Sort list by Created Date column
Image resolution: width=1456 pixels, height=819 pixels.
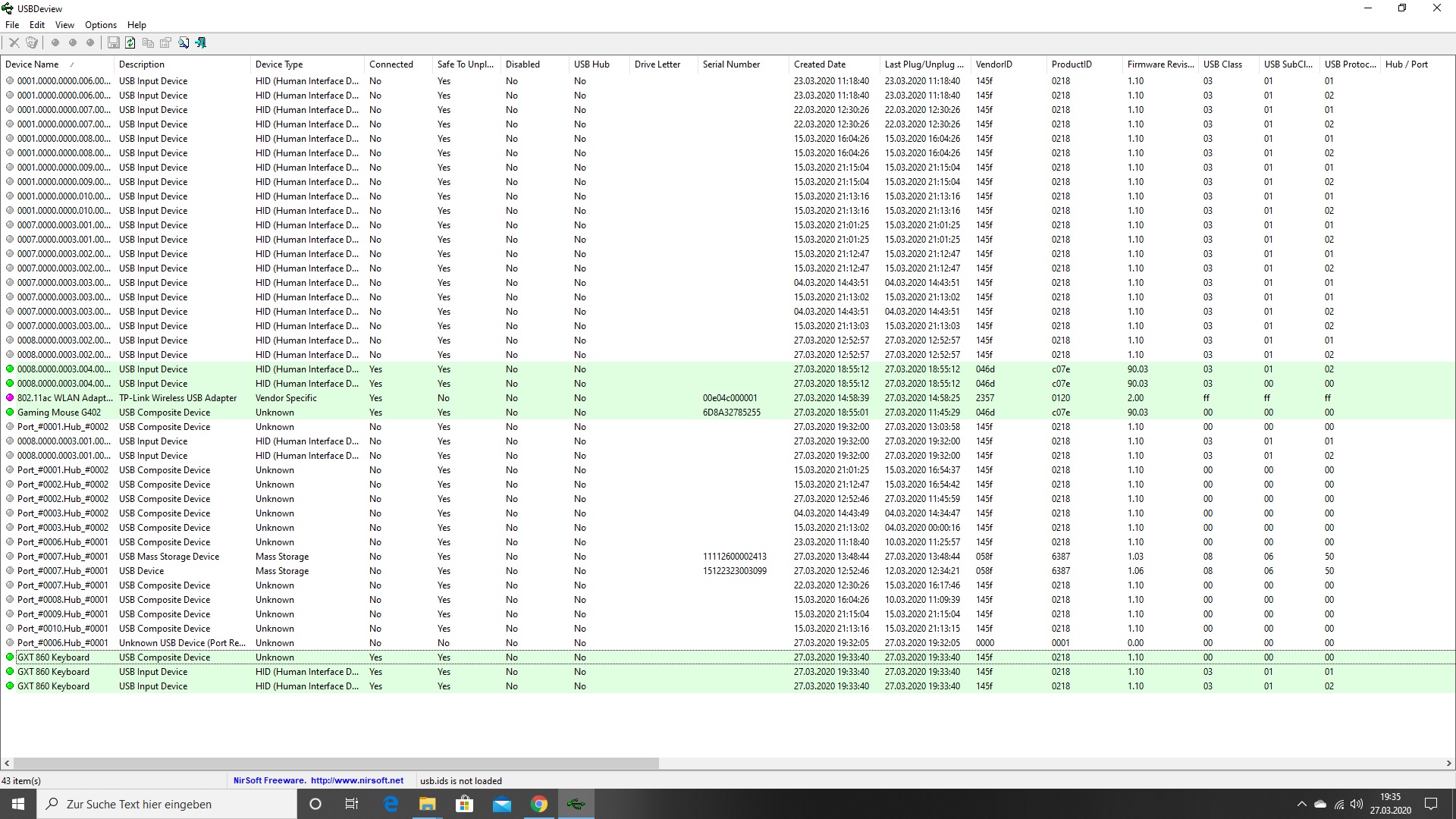[819, 64]
